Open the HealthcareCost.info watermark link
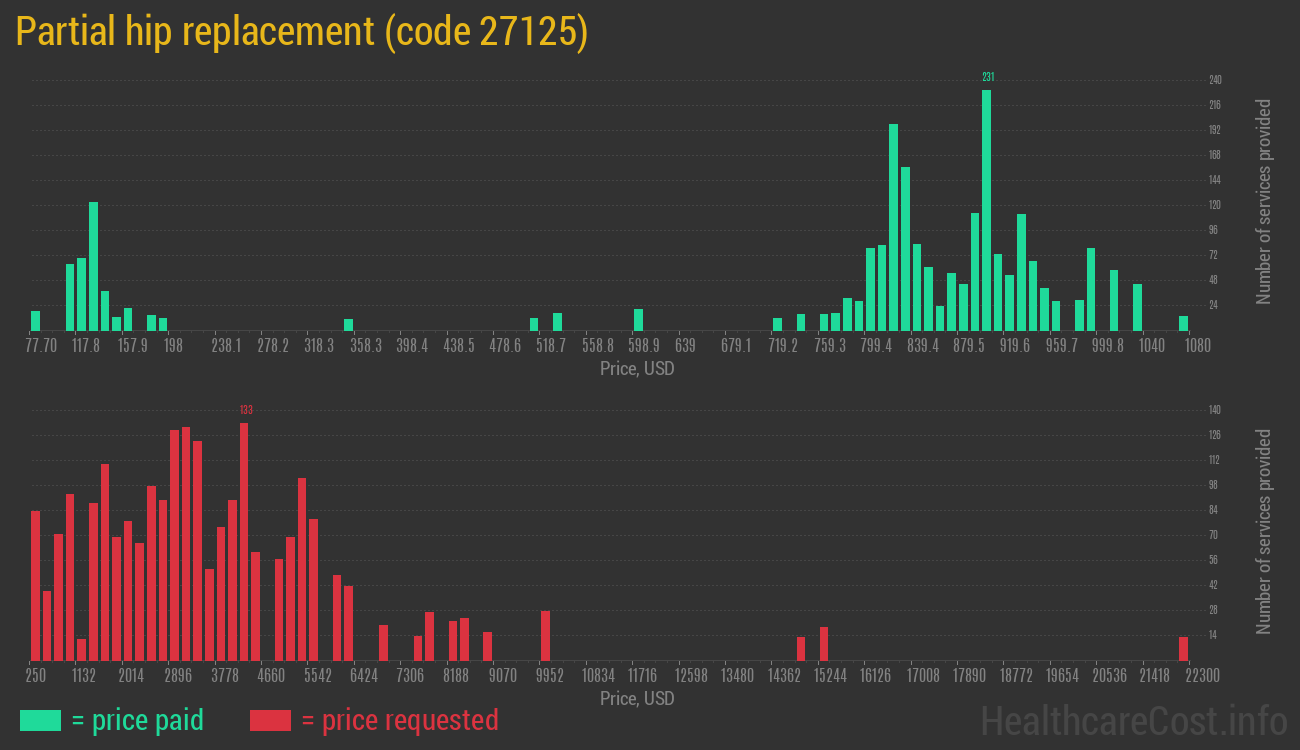 tap(1133, 720)
